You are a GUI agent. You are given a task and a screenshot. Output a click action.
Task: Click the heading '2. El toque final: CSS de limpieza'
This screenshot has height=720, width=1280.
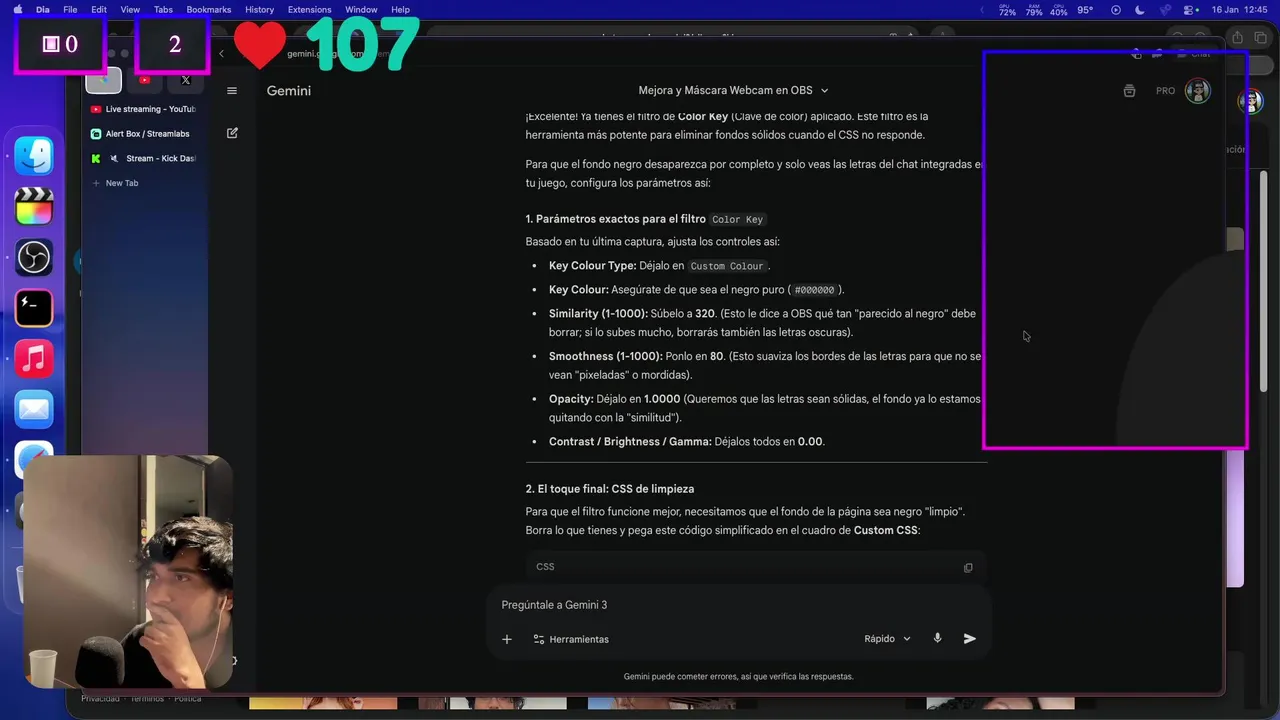click(x=610, y=489)
